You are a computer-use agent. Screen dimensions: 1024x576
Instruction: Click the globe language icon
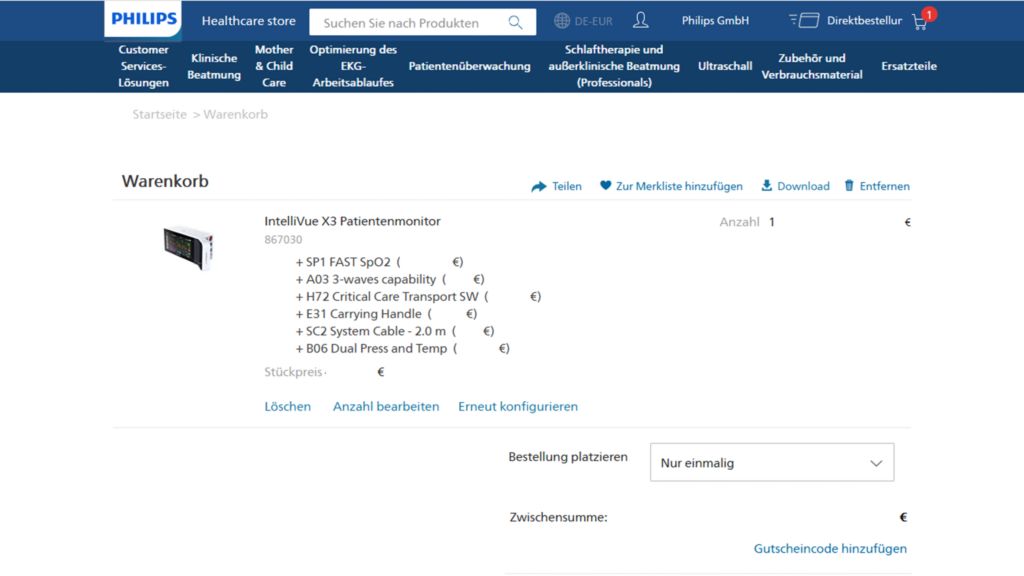click(x=562, y=20)
